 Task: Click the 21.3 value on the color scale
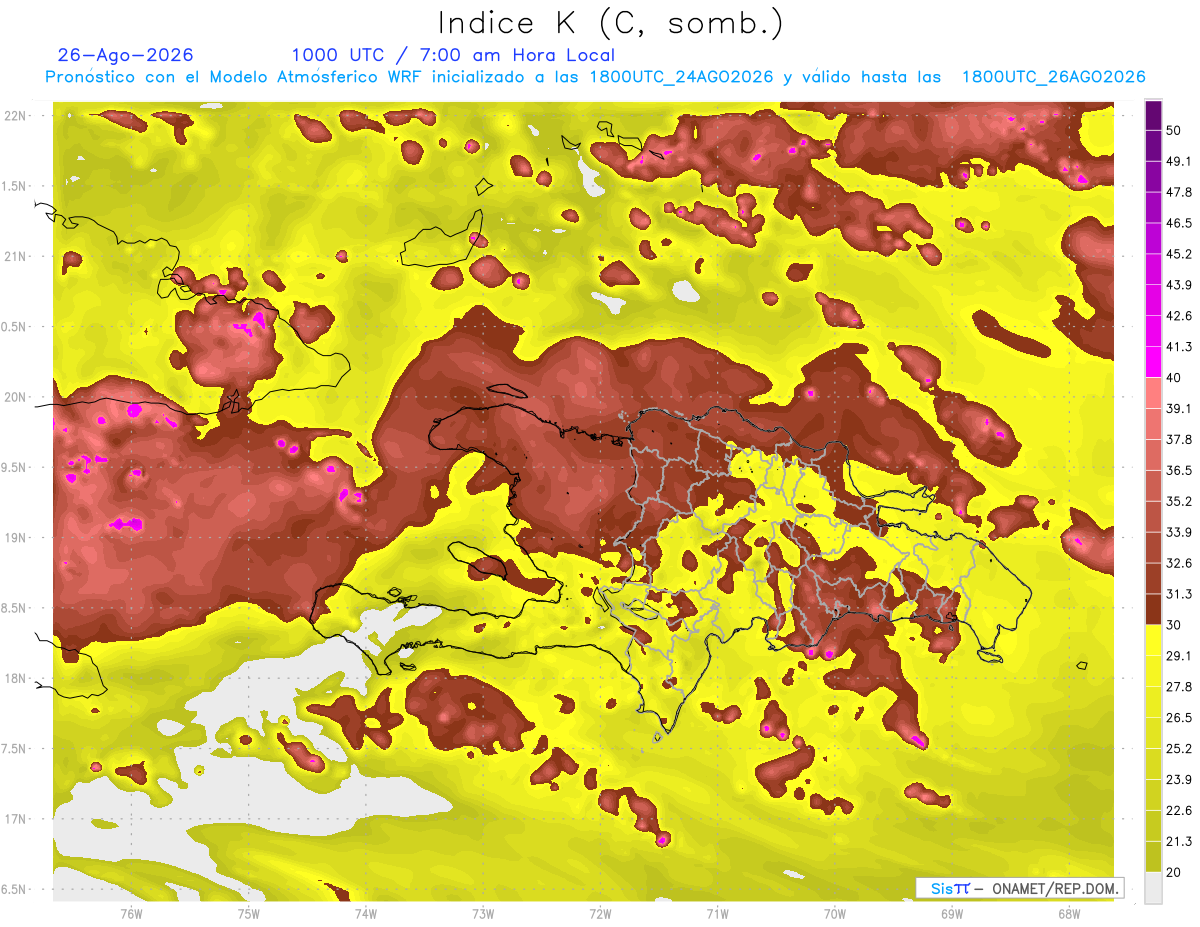1178,842
